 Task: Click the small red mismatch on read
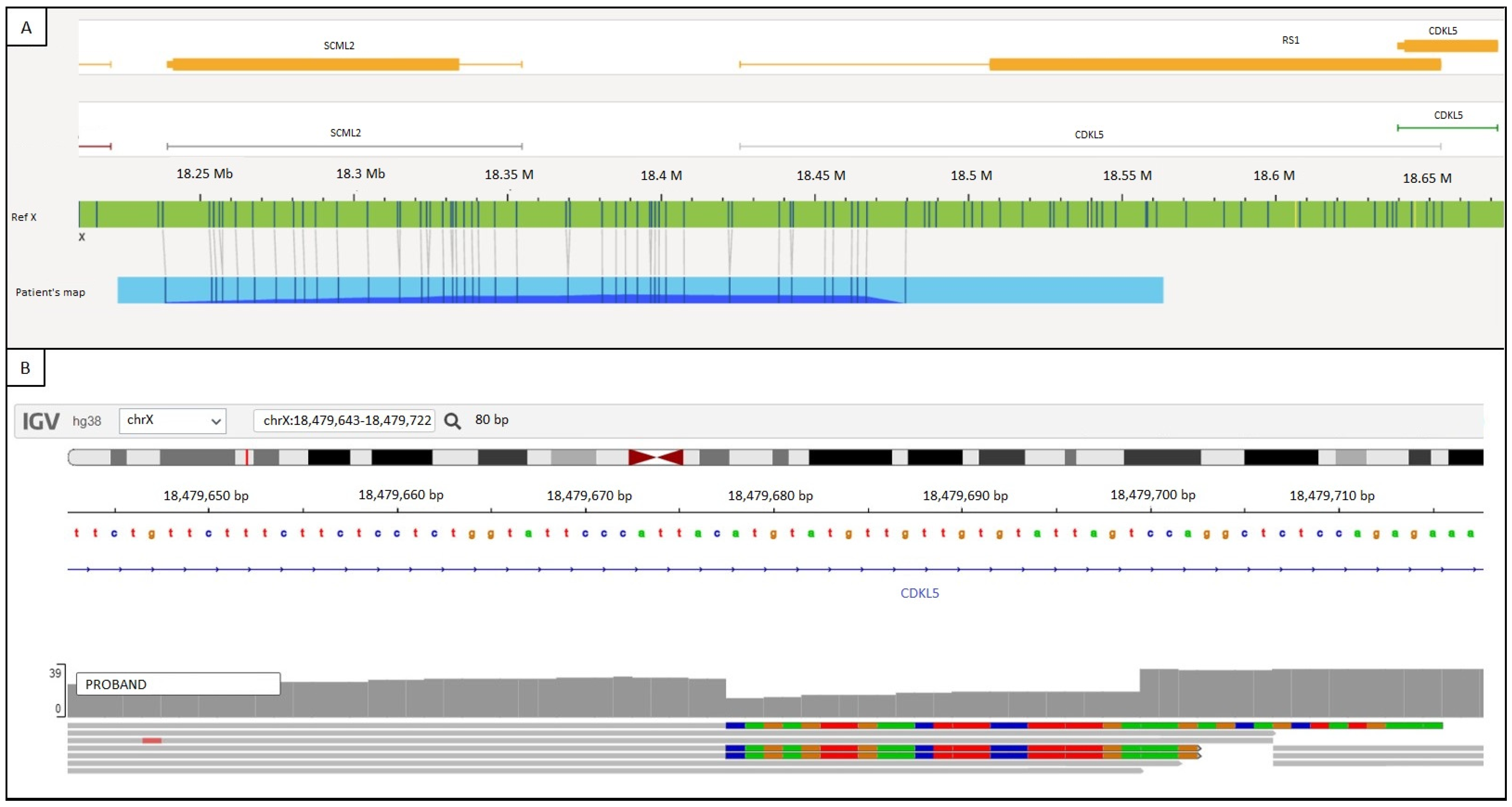click(152, 741)
